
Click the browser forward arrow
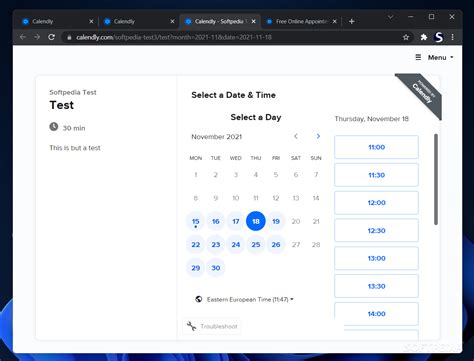[x=37, y=37]
